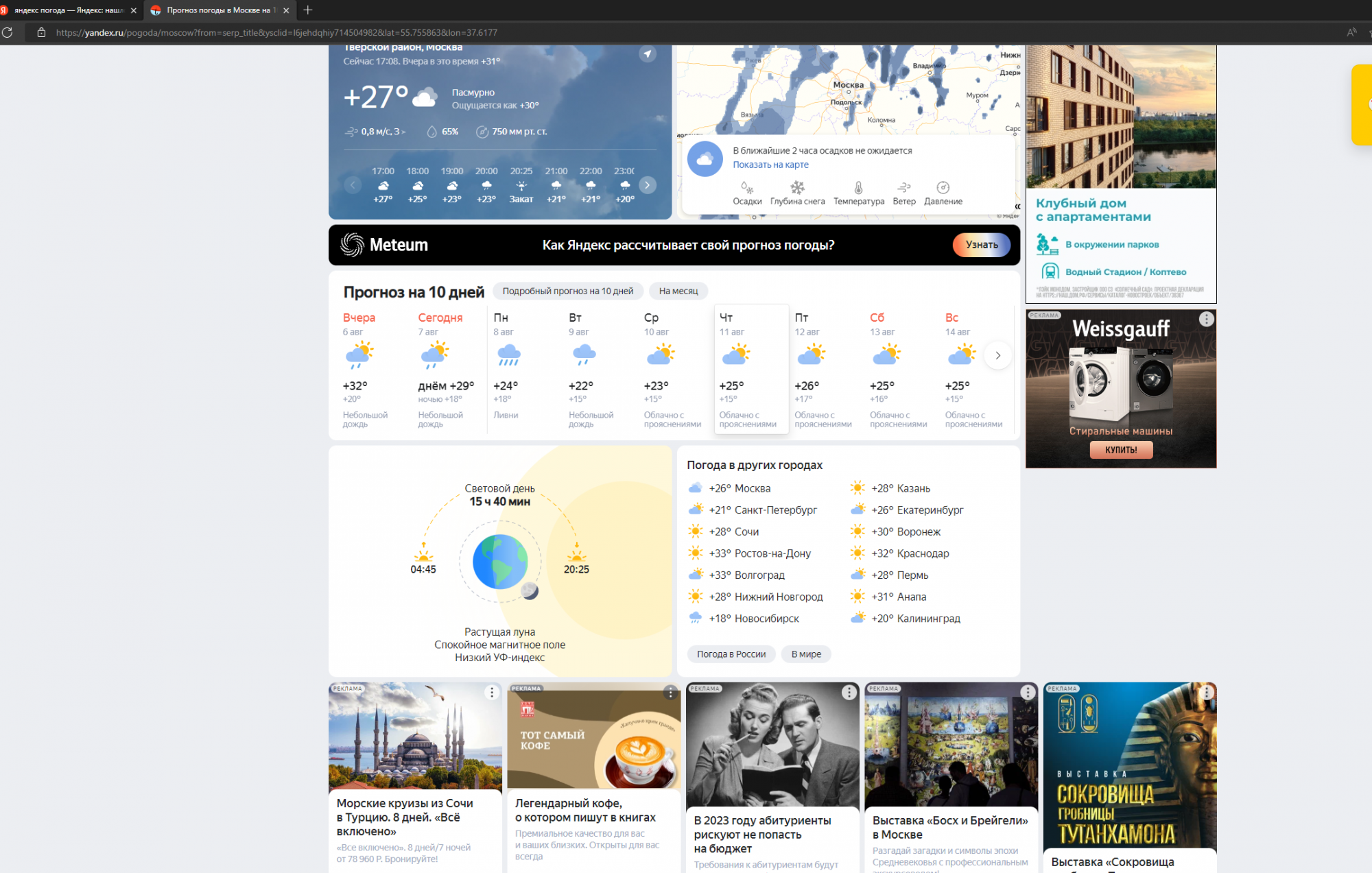Image resolution: width=1372 pixels, height=873 pixels.
Task: Click the Узнать button on Meteum banner
Action: click(981, 245)
